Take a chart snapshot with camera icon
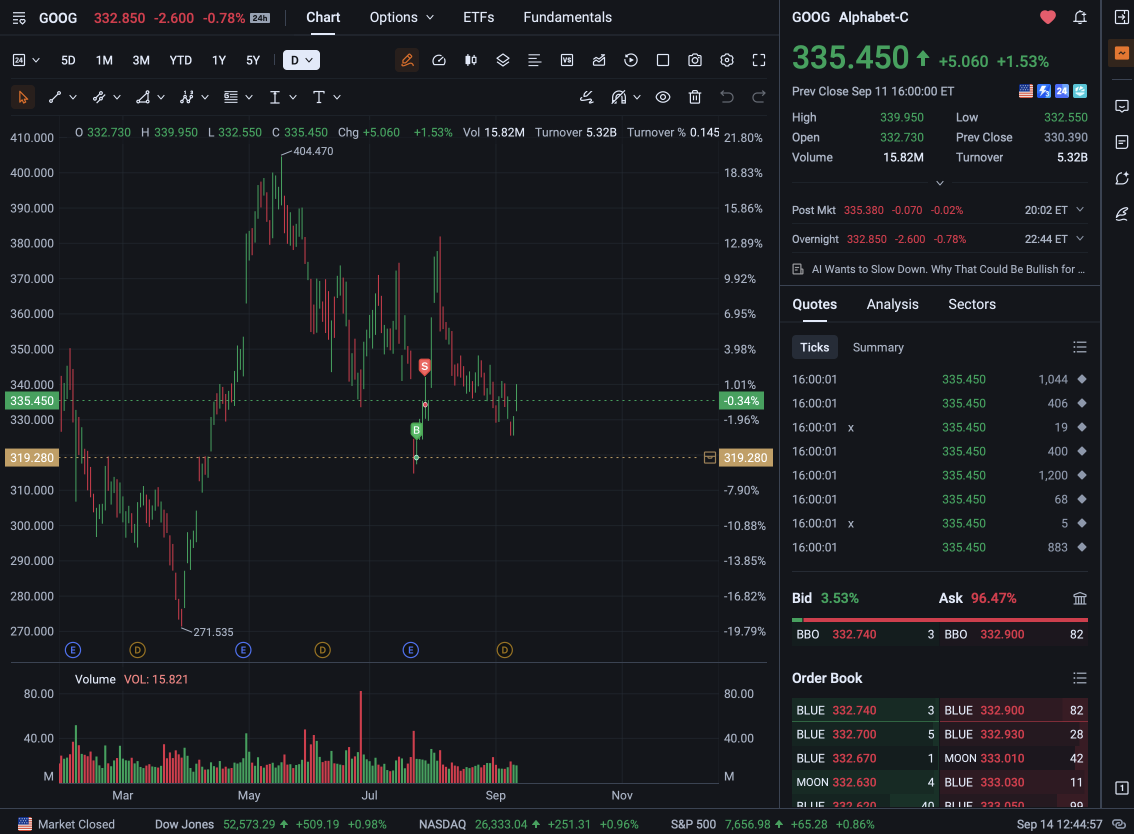The height and width of the screenshot is (834, 1134). coord(695,60)
